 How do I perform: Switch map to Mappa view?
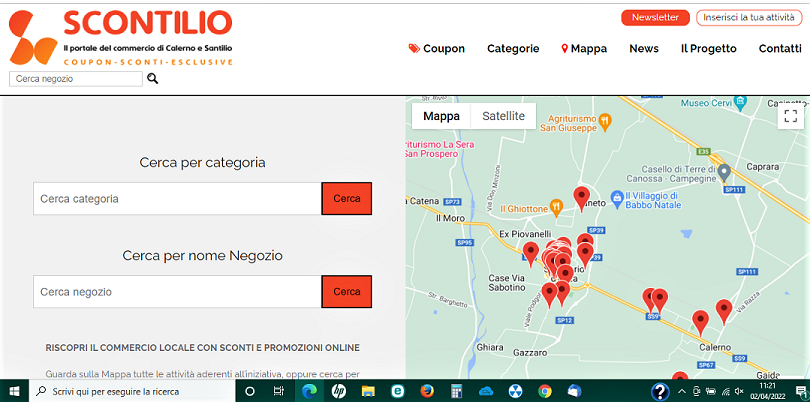pos(441,116)
